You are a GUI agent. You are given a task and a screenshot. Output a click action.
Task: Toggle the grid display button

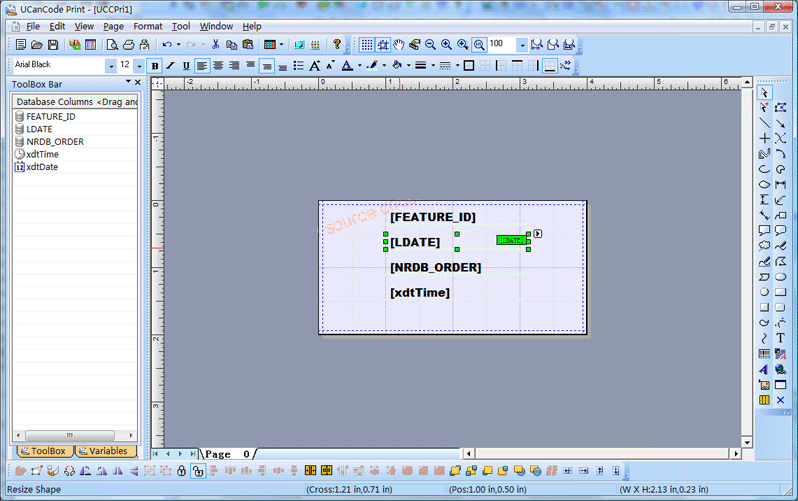(367, 45)
